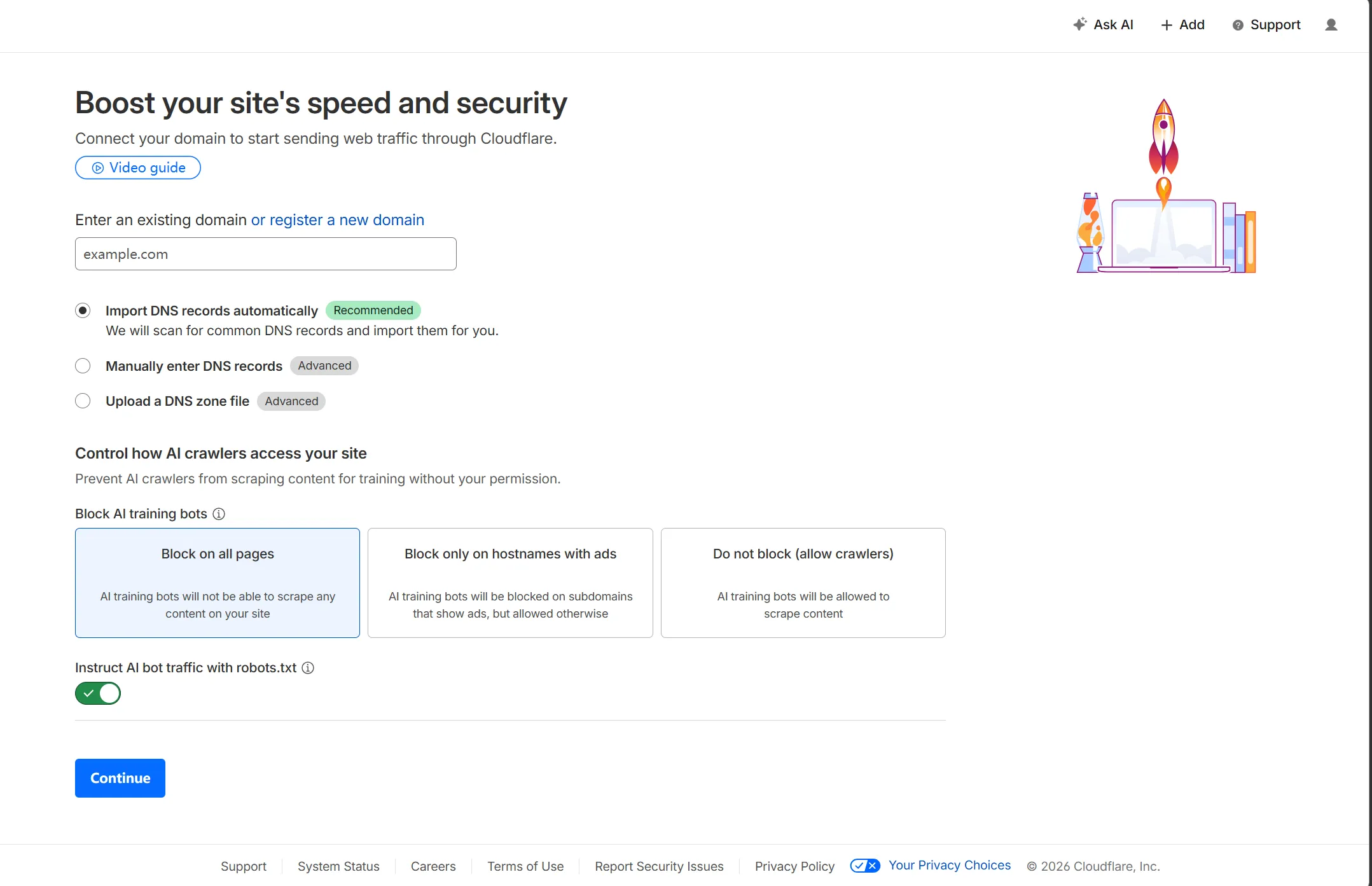Click the Continue button
1372x886 pixels.
pos(120,778)
